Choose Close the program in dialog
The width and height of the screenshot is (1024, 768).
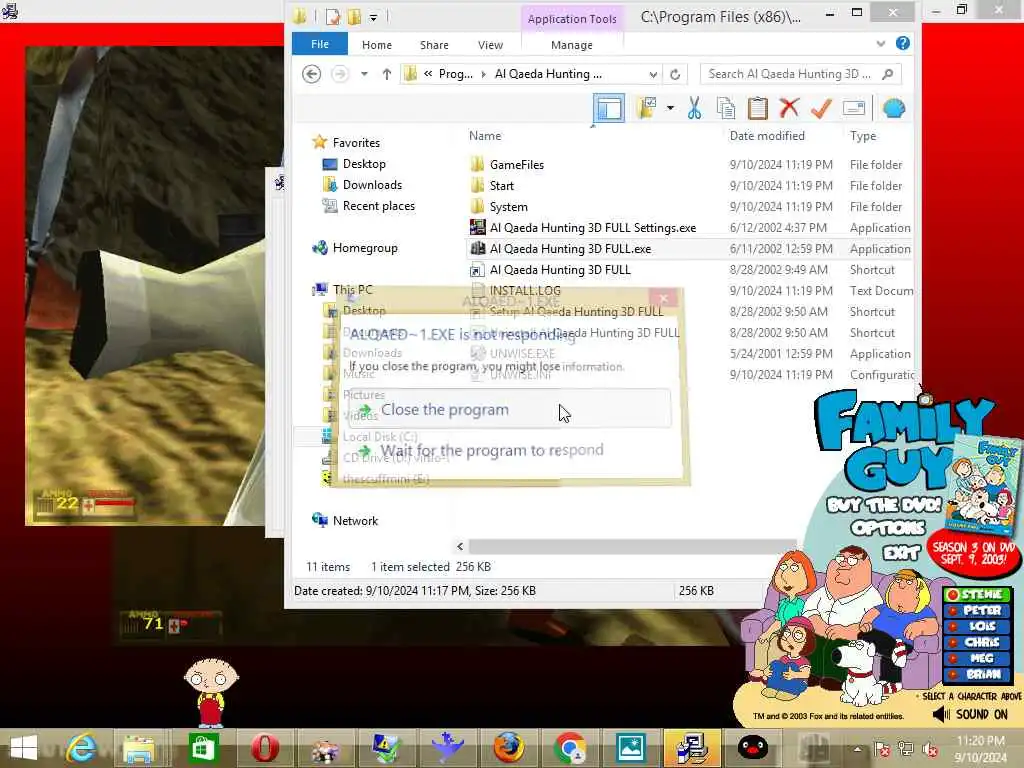click(x=509, y=409)
